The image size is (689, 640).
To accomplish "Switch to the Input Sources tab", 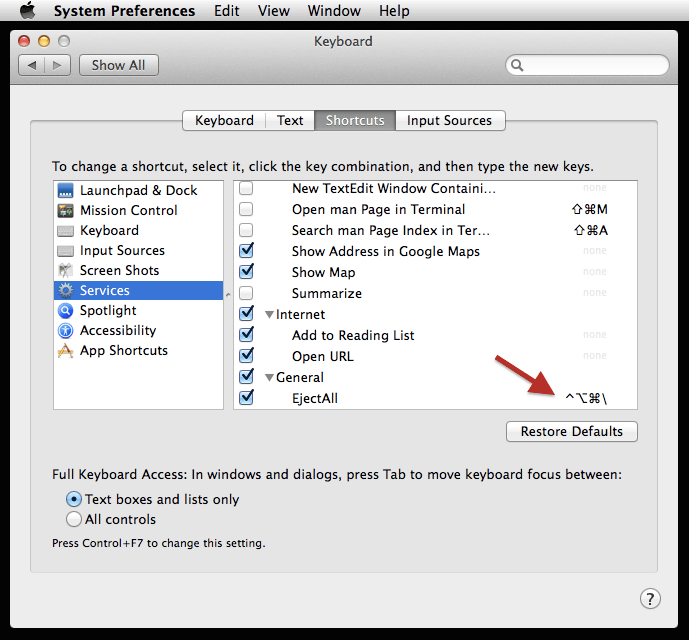I will pyautogui.click(x=450, y=120).
